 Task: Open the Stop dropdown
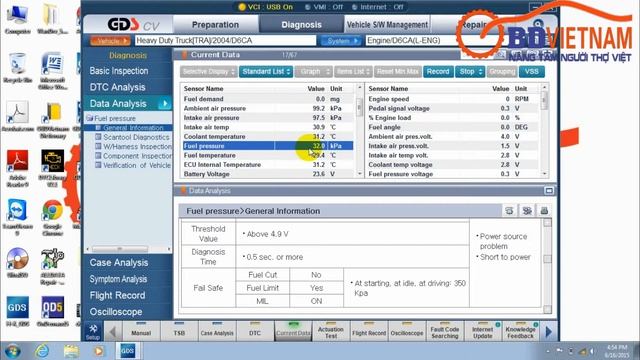[x=470, y=71]
